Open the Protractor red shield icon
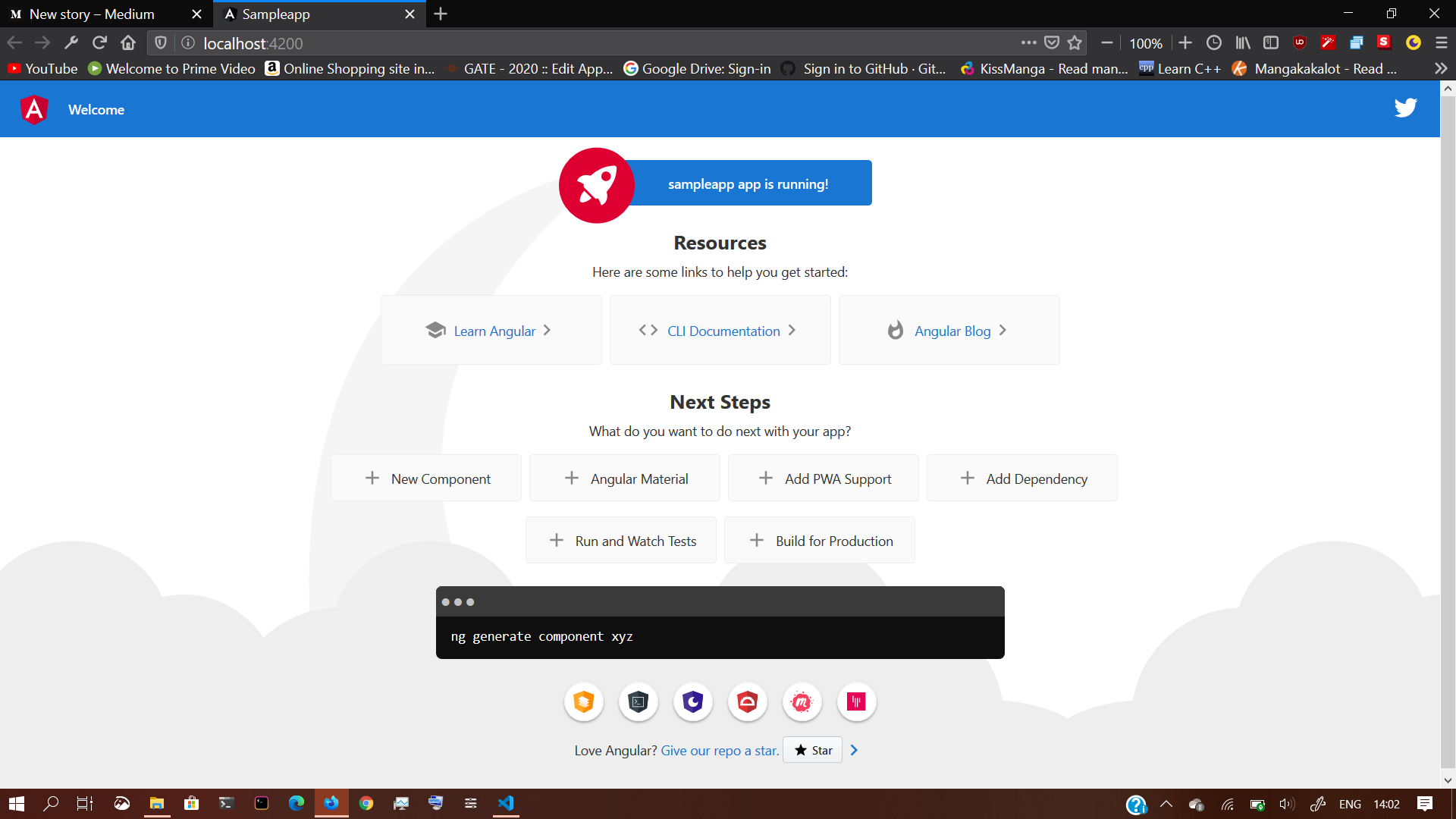The height and width of the screenshot is (819, 1456). (748, 701)
